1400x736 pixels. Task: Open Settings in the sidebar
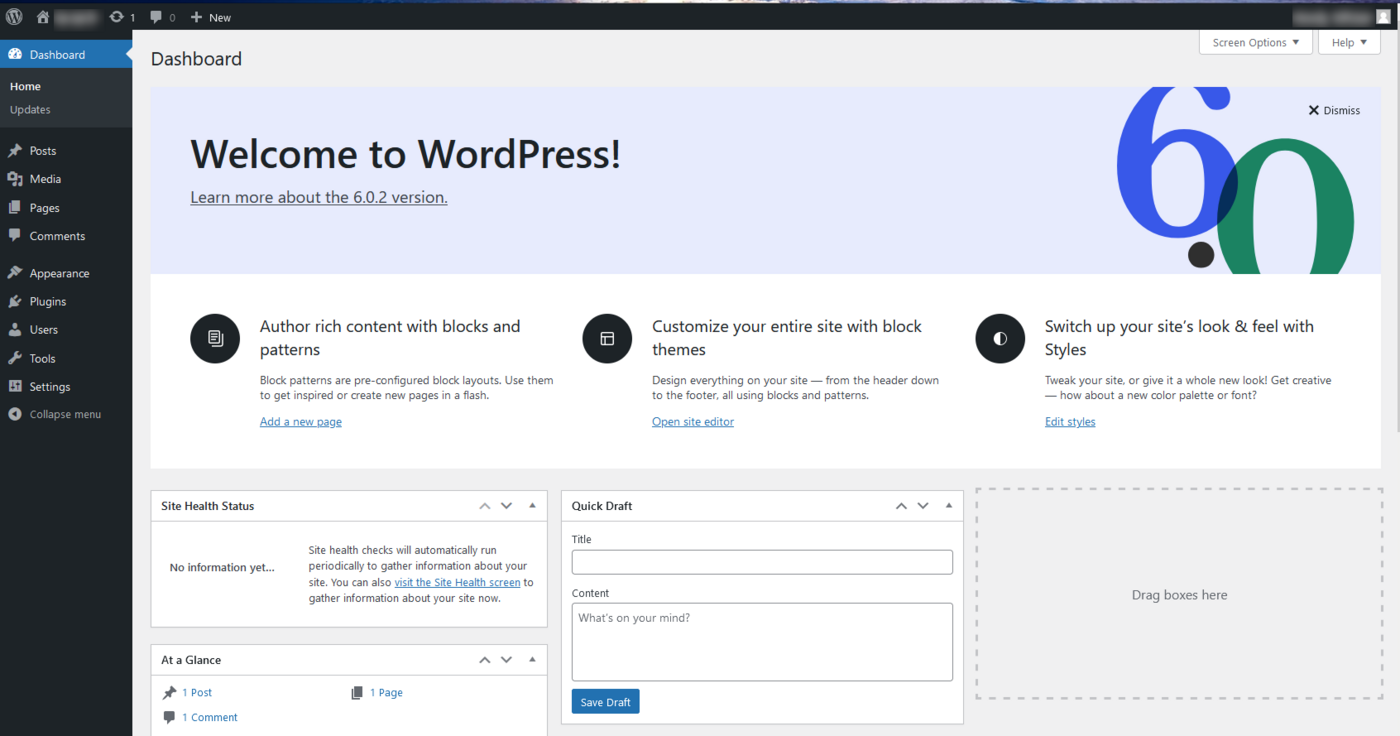pyautogui.click(x=50, y=387)
